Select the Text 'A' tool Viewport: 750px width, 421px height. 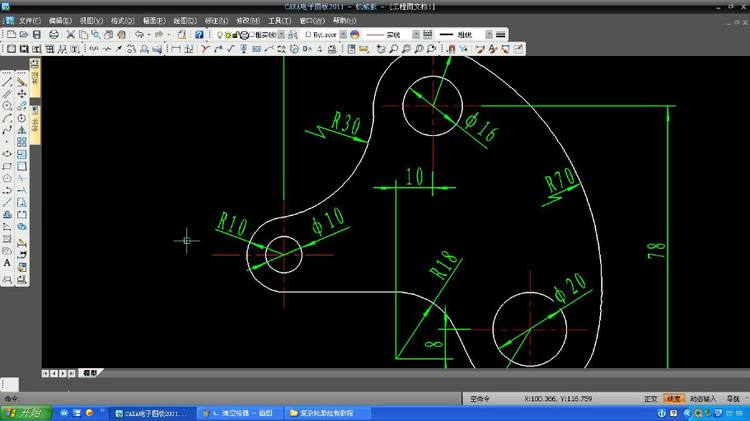tap(7, 263)
